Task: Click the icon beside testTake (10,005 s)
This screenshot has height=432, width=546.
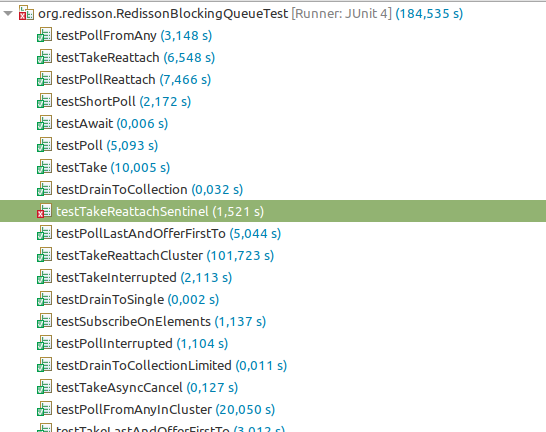Action: (x=45, y=167)
